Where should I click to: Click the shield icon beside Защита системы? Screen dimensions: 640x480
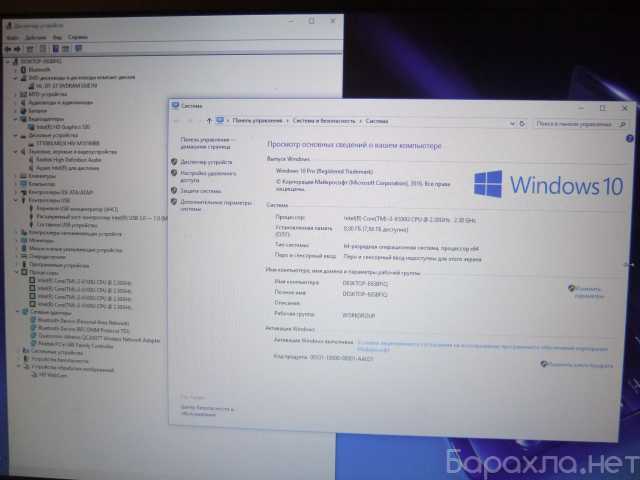click(x=174, y=191)
